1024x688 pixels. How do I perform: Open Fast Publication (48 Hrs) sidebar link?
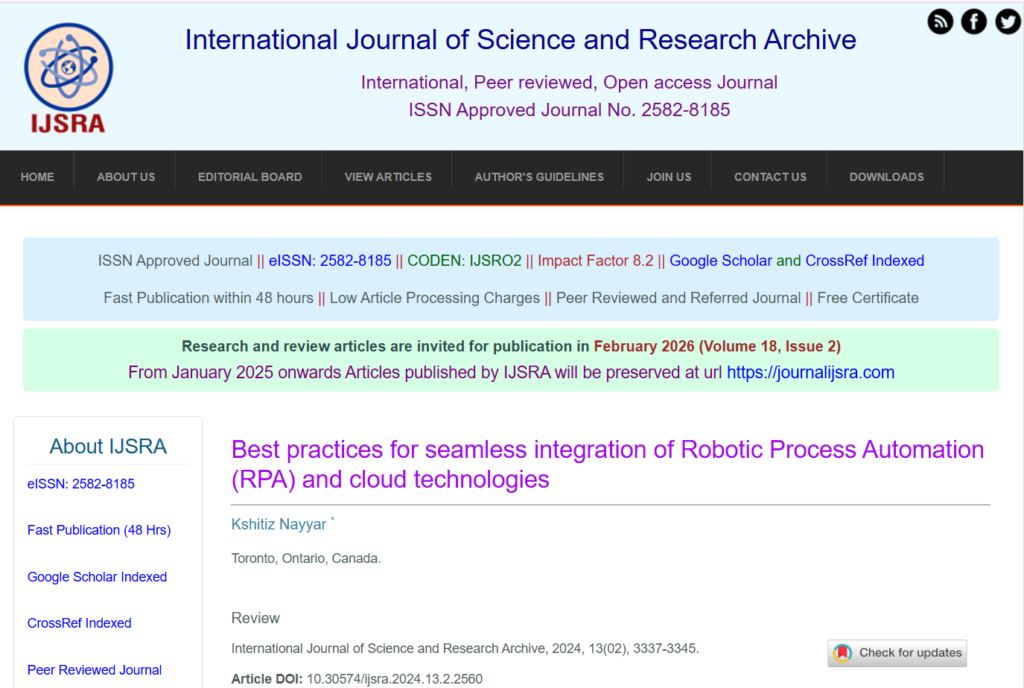99,530
